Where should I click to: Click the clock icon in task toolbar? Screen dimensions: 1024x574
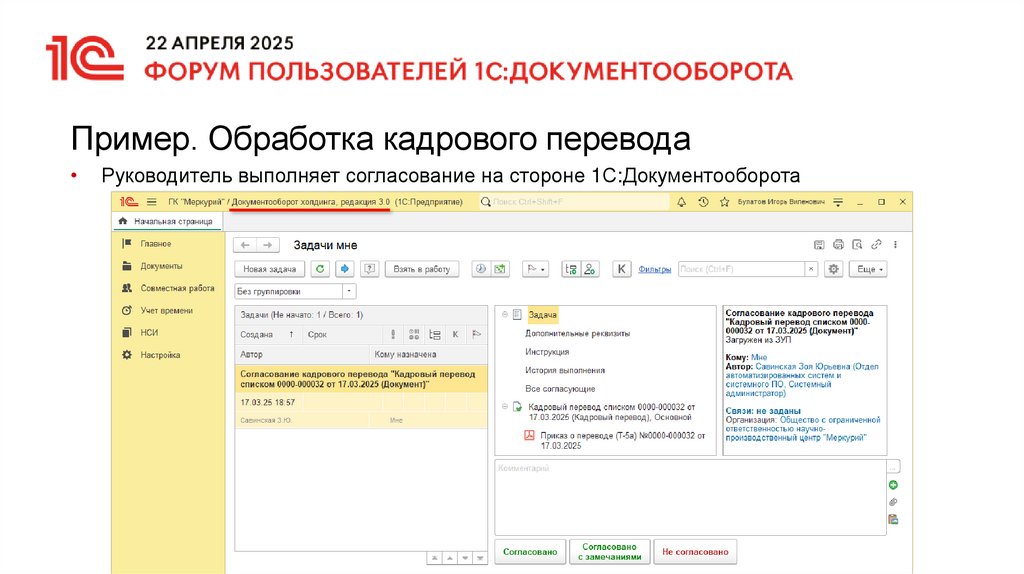tap(481, 269)
